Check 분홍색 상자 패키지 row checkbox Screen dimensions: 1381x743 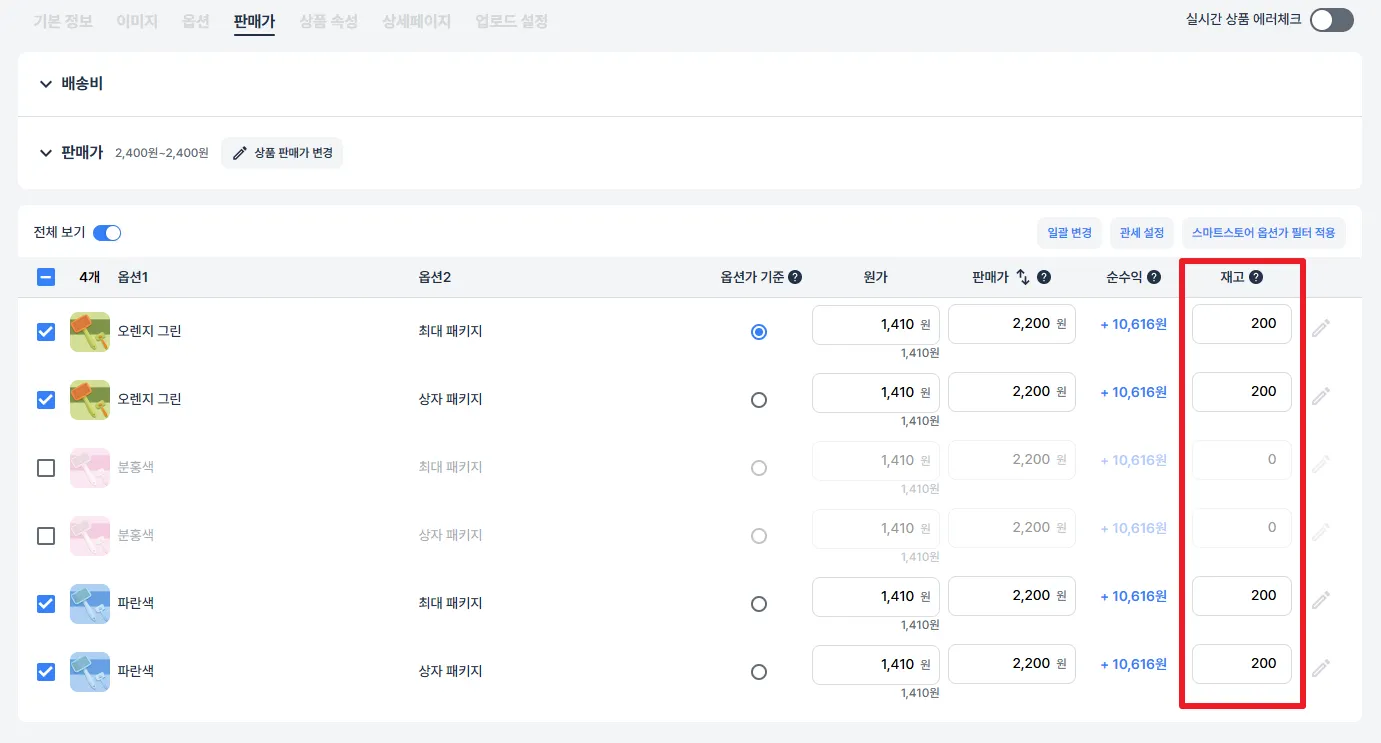(46, 536)
